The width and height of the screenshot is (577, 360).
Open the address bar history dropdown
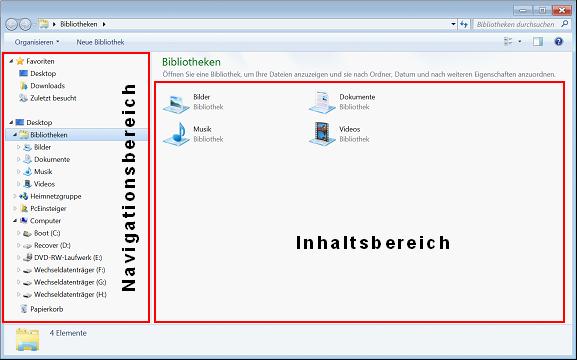pyautogui.click(x=453, y=24)
